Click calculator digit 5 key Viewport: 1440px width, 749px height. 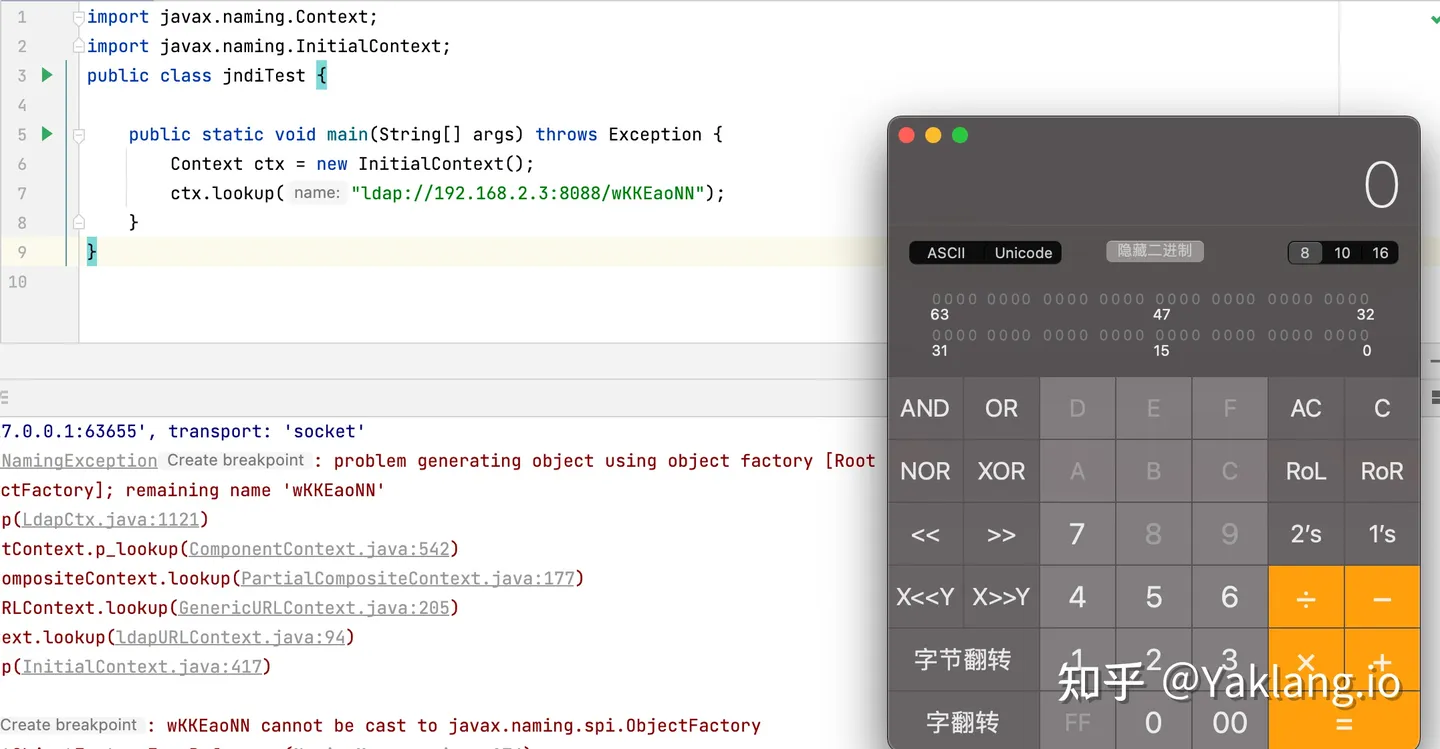1153,597
